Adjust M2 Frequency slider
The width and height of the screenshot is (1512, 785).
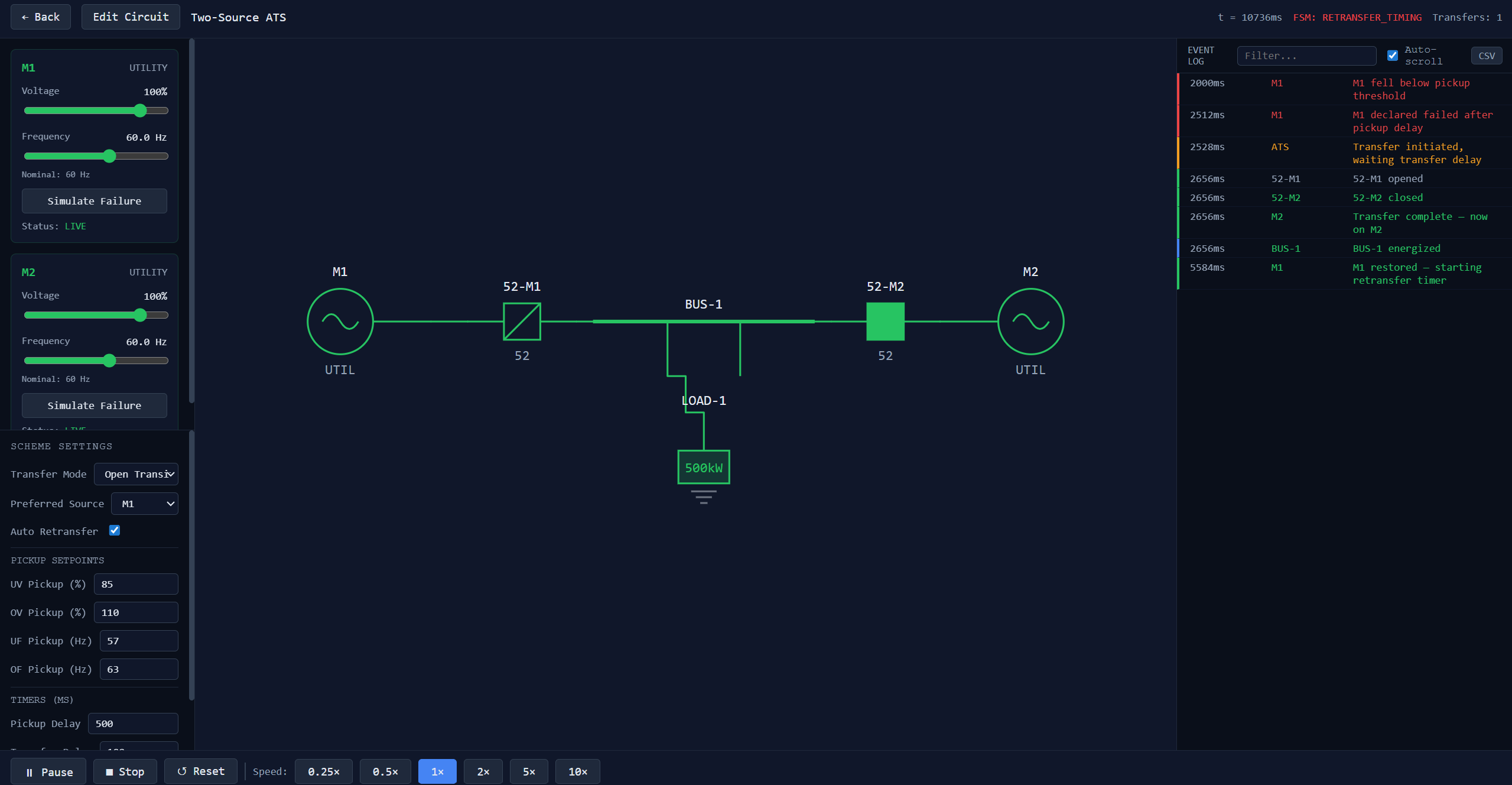pyautogui.click(x=96, y=361)
